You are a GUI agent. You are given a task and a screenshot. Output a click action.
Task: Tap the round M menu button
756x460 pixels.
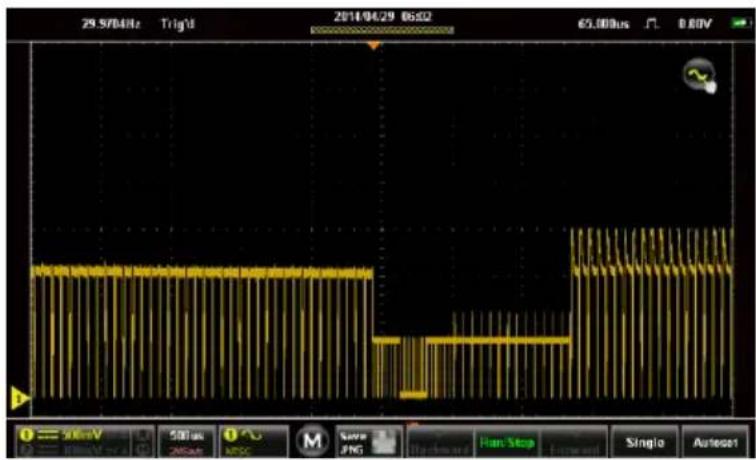click(x=312, y=440)
